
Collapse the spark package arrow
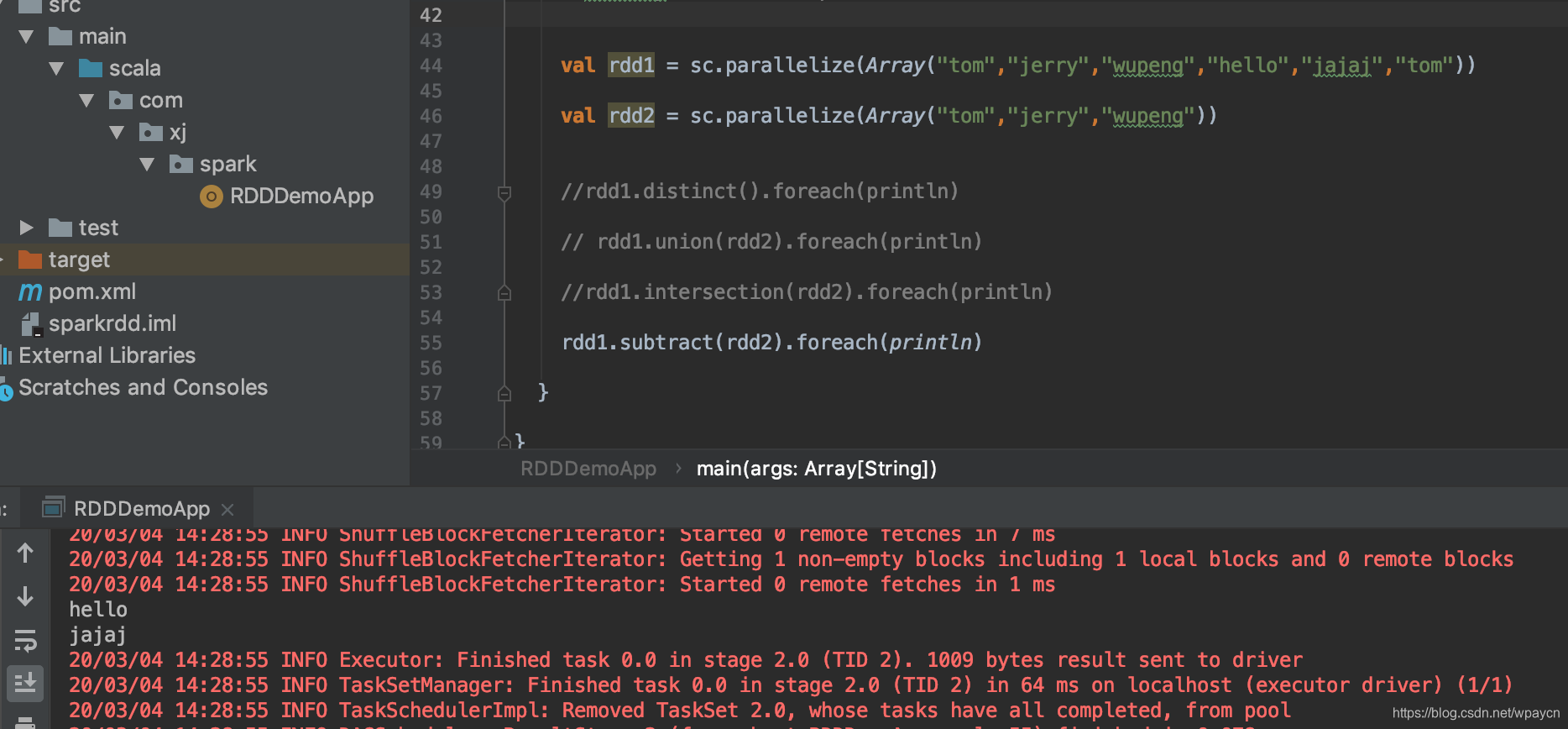tap(147, 165)
